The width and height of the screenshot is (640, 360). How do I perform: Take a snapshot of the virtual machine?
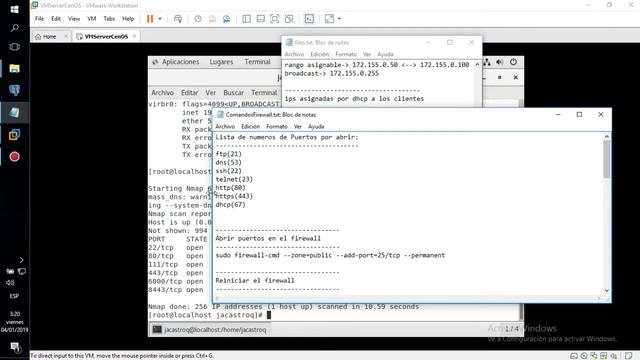point(198,19)
